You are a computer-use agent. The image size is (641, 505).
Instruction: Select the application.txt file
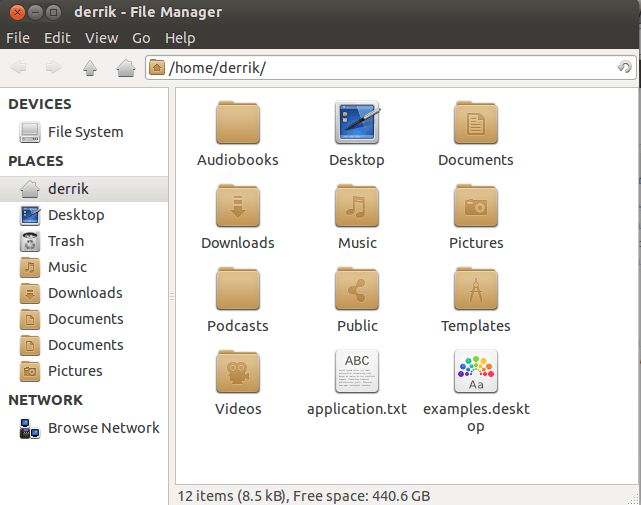pyautogui.click(x=357, y=373)
